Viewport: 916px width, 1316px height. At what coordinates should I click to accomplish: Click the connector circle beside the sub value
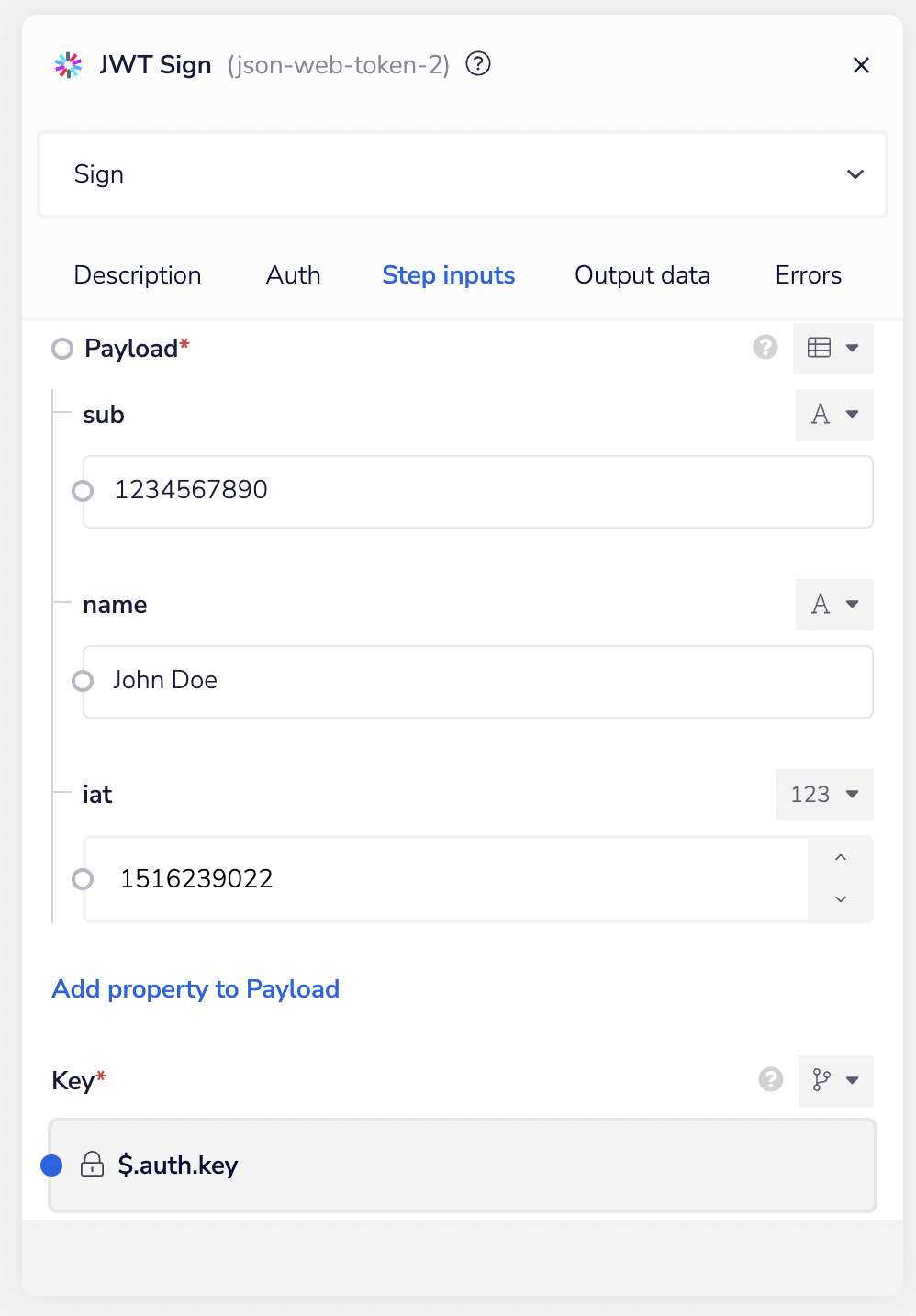click(x=84, y=491)
